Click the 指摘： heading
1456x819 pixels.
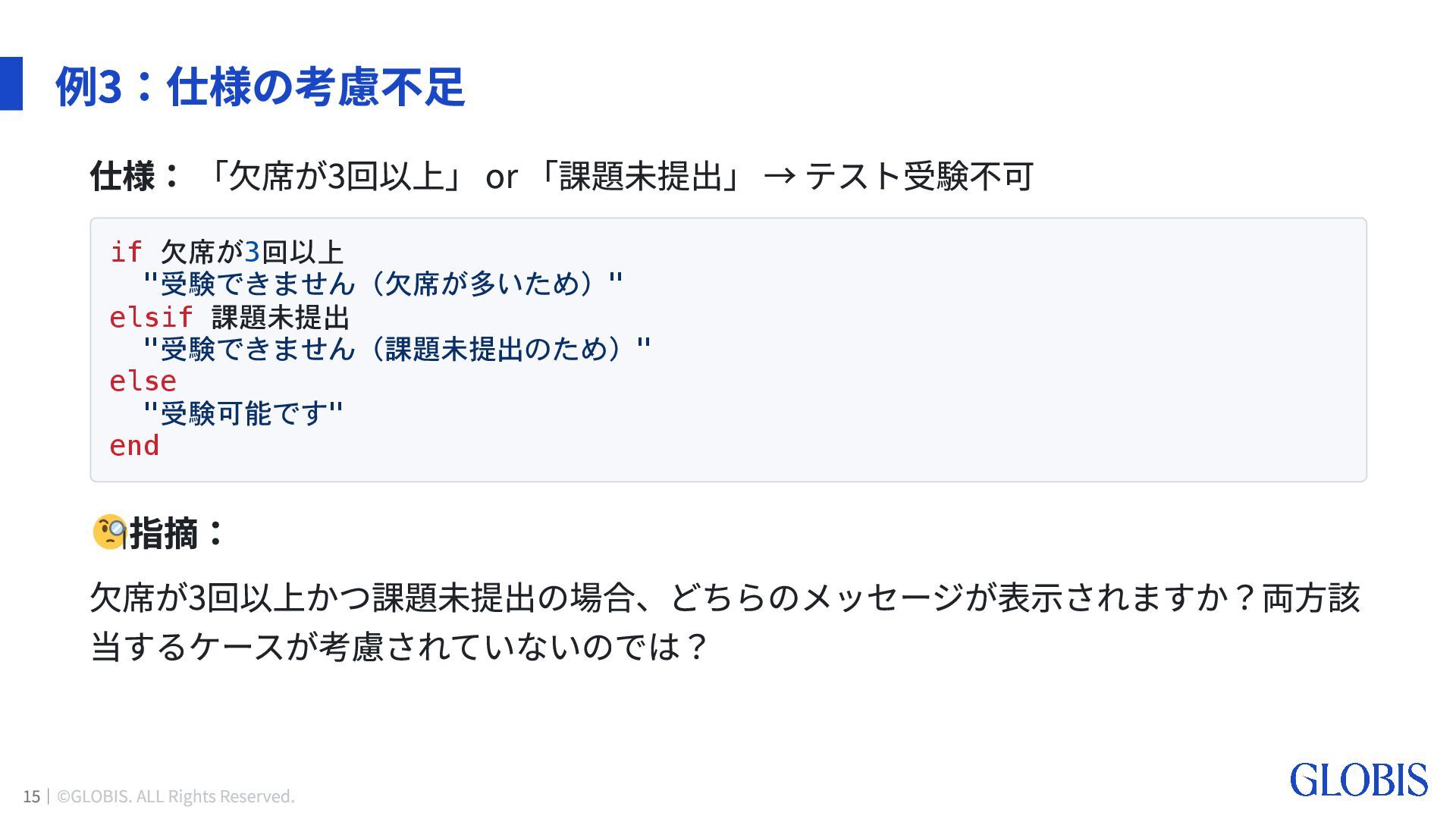point(176,532)
